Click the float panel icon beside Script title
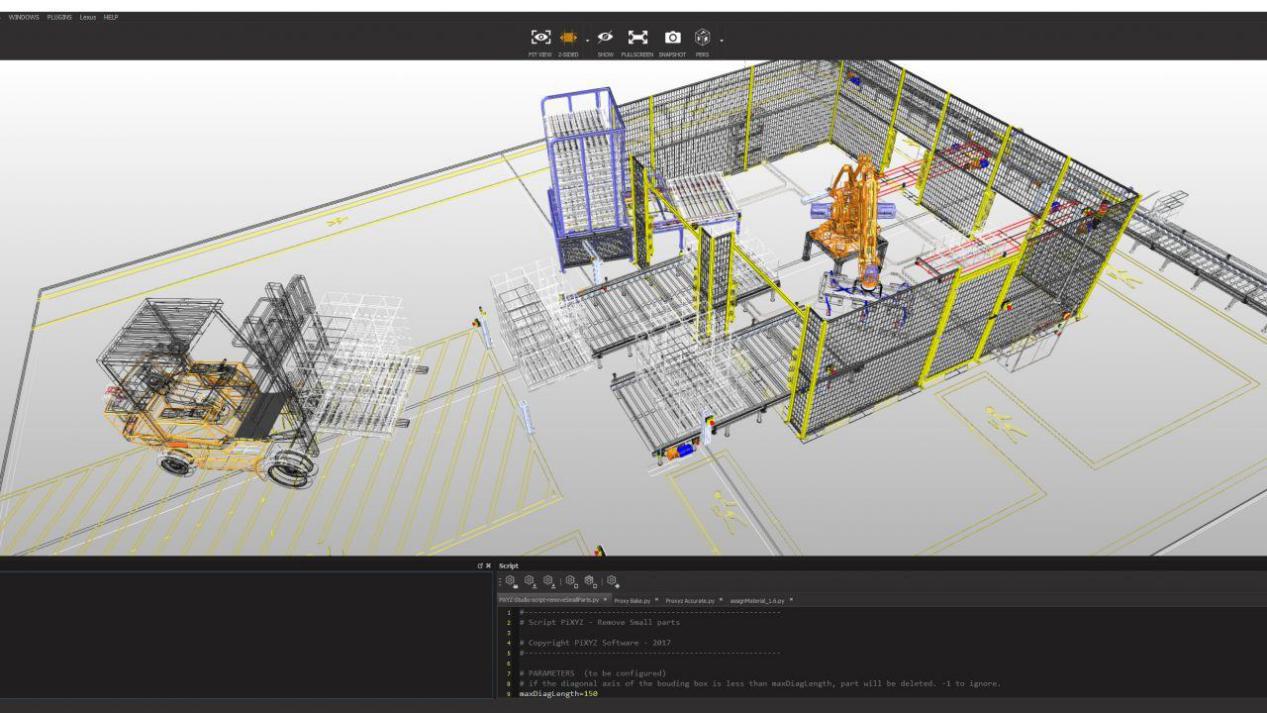This screenshot has width=1267, height=713. pyautogui.click(x=480, y=566)
